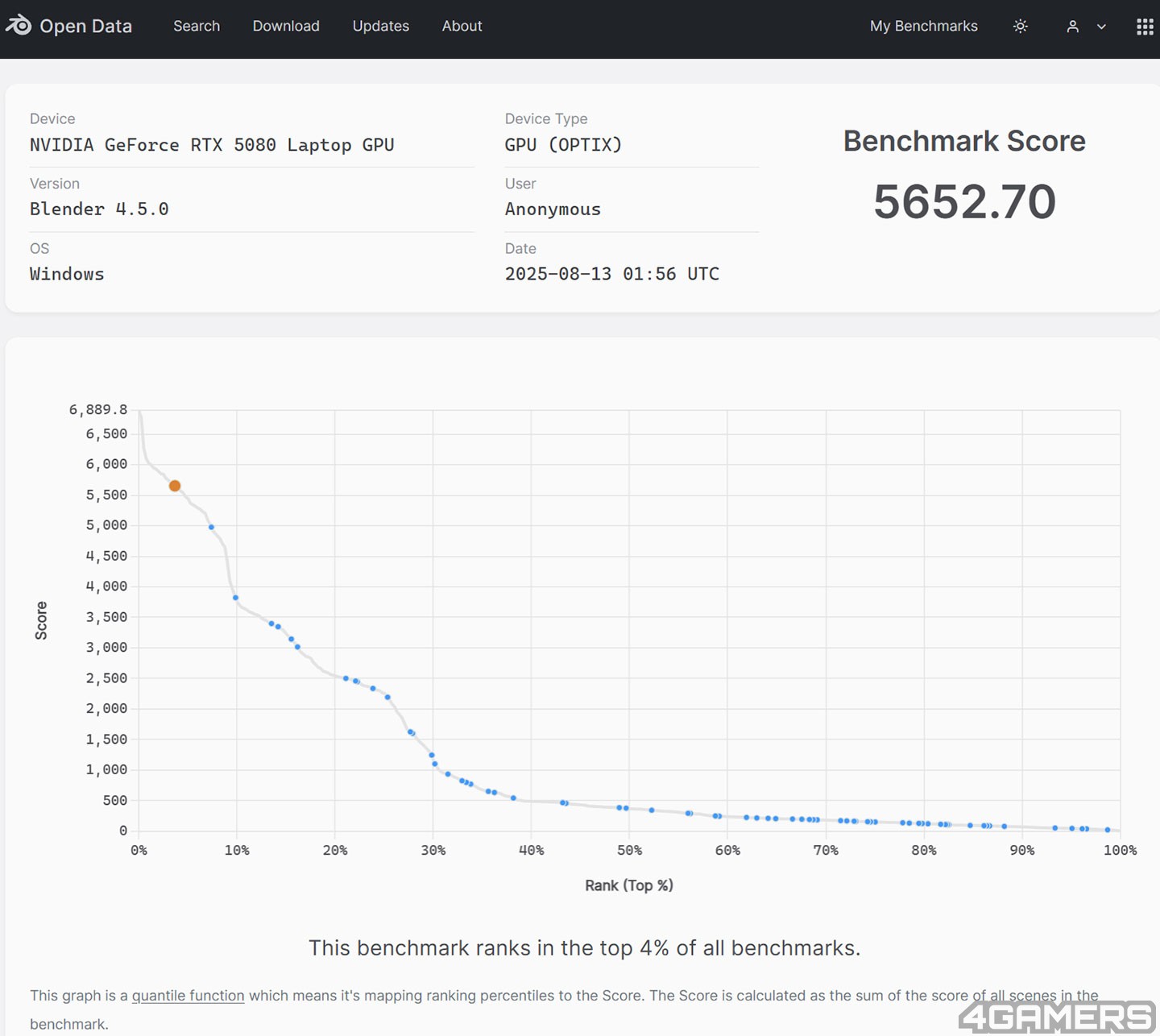Click the Windows OS value
This screenshot has width=1160, height=1036.
point(67,274)
